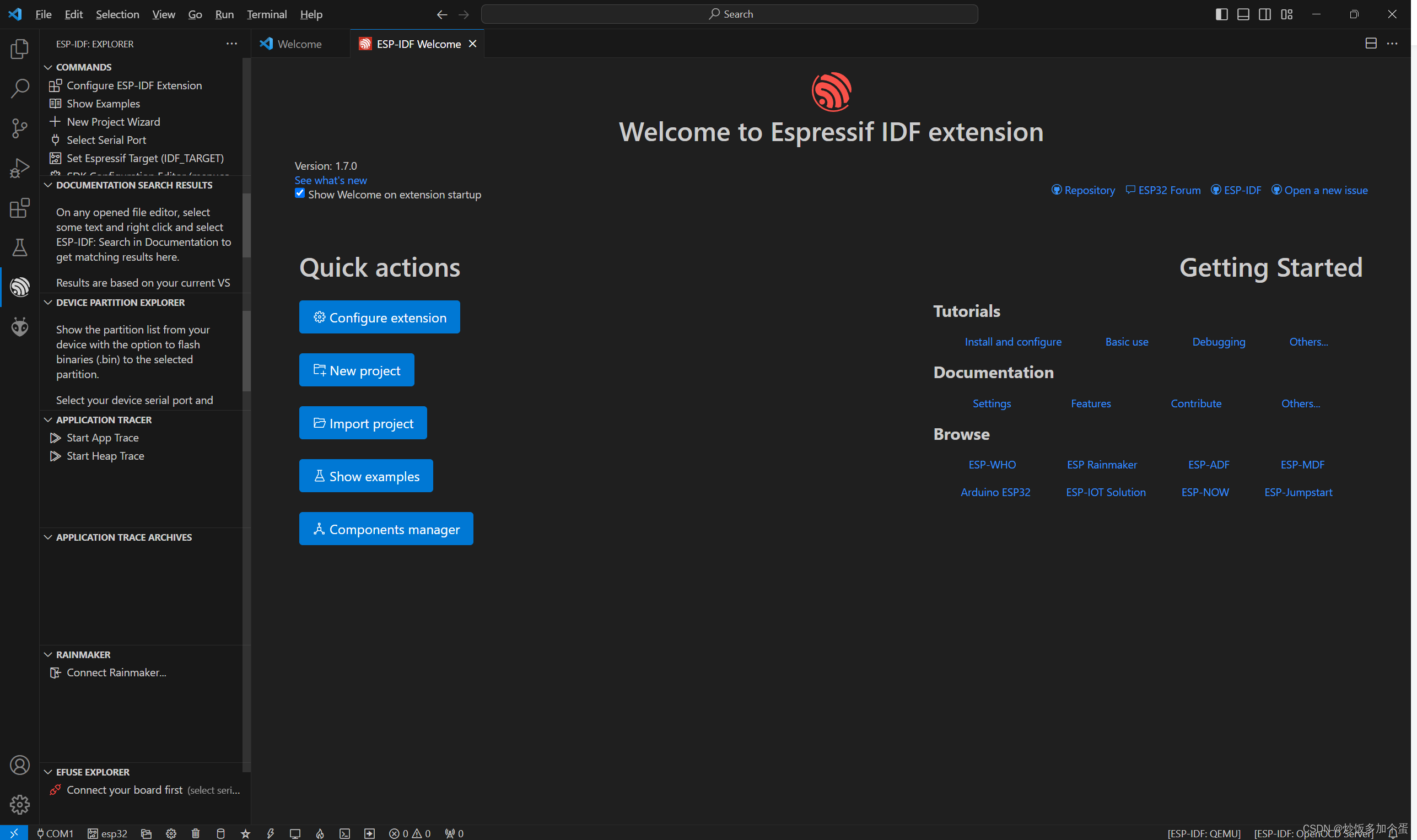Open the Search view in activity bar
Viewport: 1417px width, 840px height.
[20, 88]
